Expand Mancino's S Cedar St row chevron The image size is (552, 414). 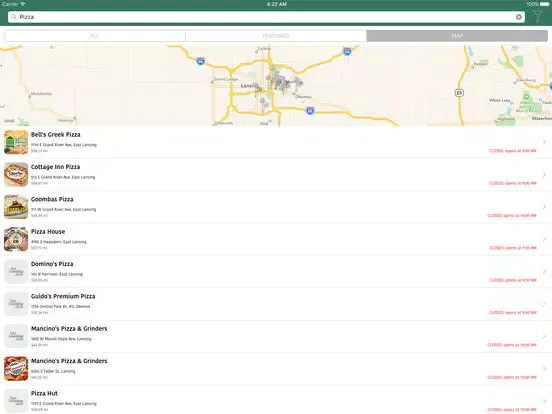(x=544, y=369)
